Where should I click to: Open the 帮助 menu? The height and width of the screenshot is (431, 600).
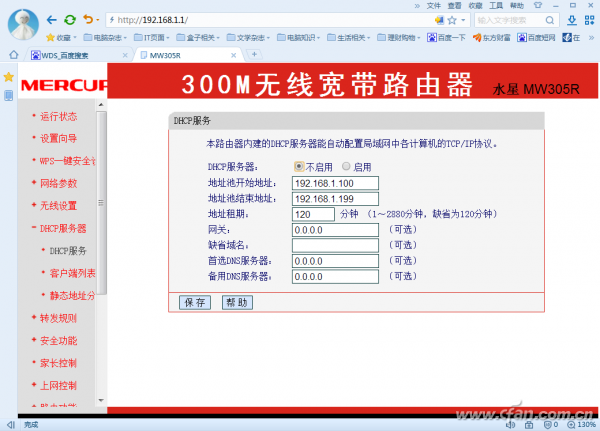tap(517, 5)
